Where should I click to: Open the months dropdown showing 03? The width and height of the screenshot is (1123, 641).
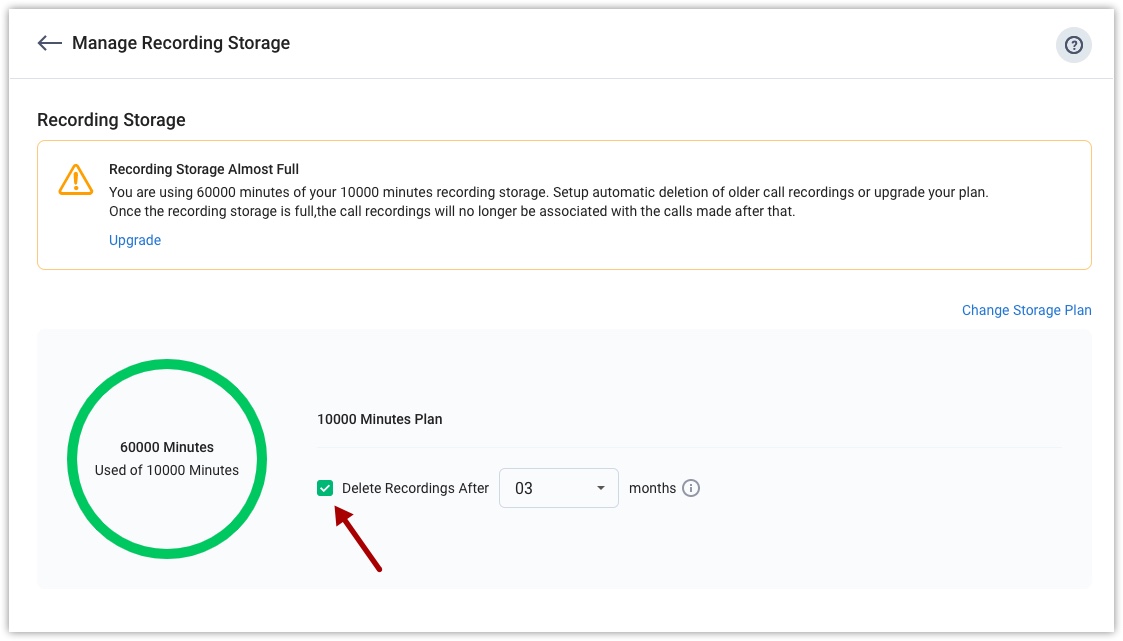(x=558, y=488)
